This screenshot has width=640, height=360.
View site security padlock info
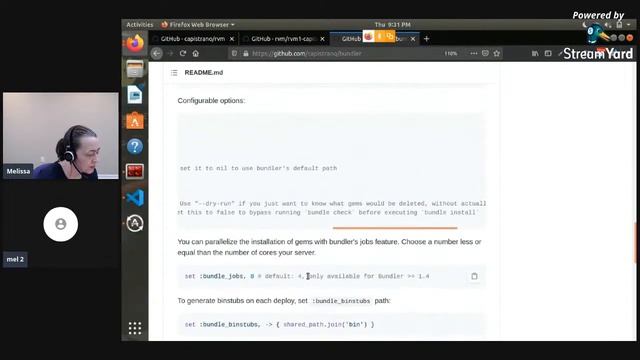[246, 53]
